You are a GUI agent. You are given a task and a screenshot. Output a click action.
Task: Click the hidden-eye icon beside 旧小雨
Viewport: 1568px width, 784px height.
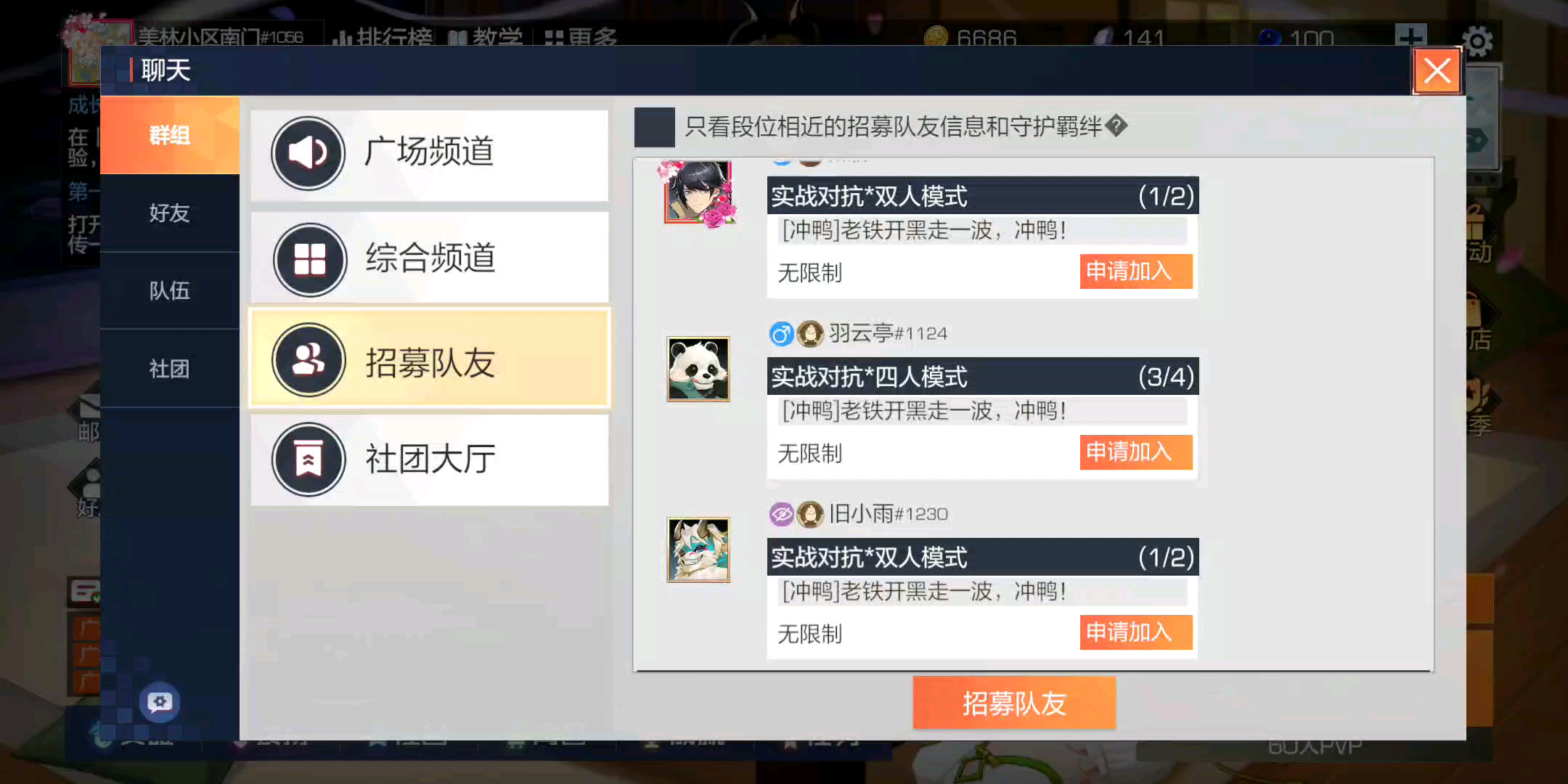click(x=781, y=514)
